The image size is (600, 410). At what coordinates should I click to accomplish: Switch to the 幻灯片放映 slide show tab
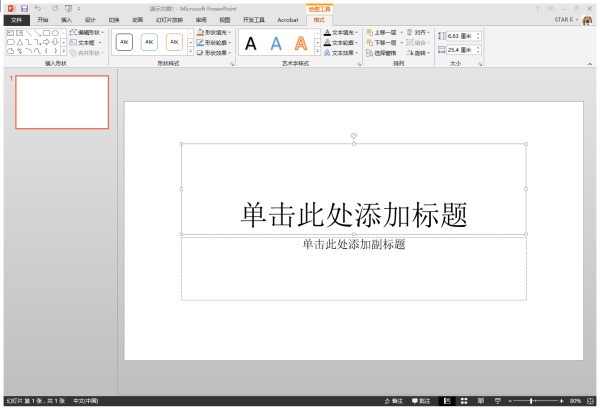[169, 19]
